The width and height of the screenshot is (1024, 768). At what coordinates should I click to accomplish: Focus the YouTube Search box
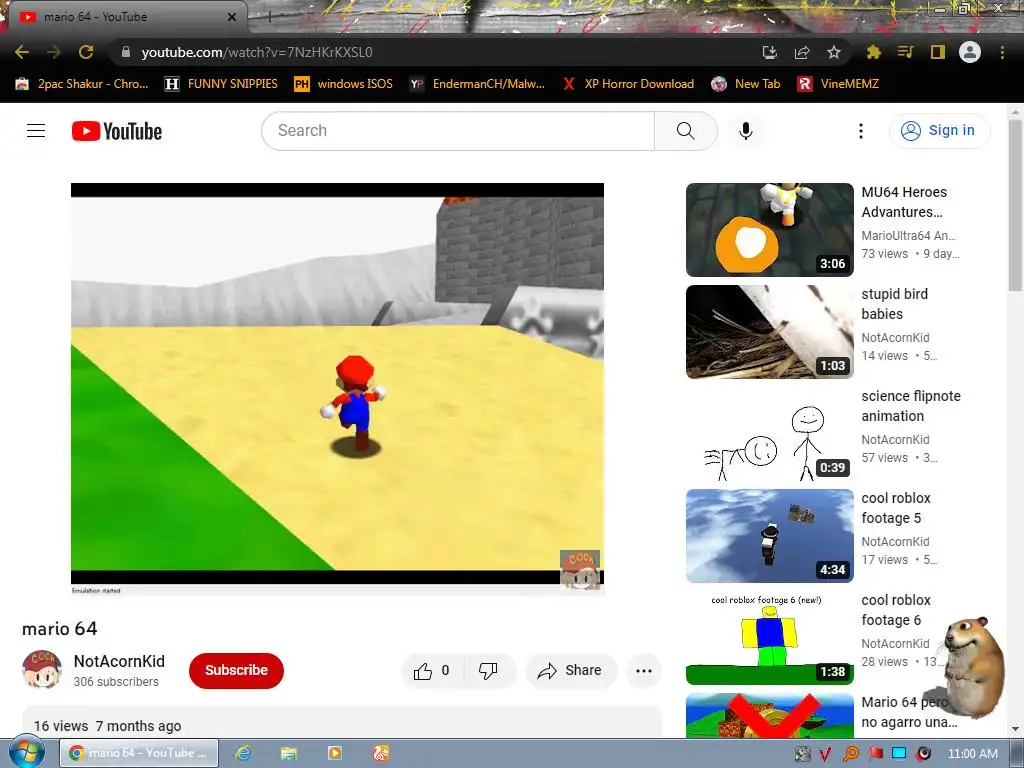[458, 131]
